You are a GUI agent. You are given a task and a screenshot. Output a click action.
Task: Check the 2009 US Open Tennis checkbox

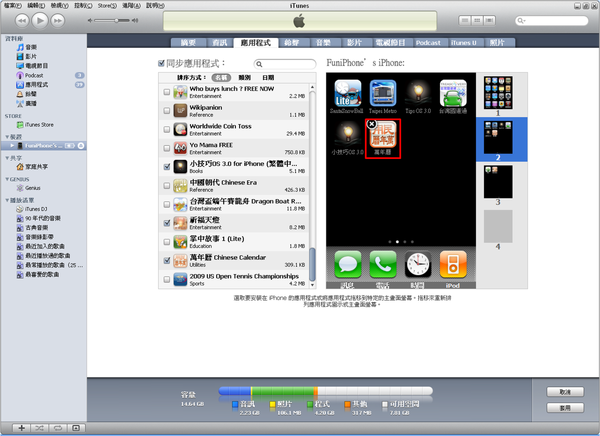[166, 279]
